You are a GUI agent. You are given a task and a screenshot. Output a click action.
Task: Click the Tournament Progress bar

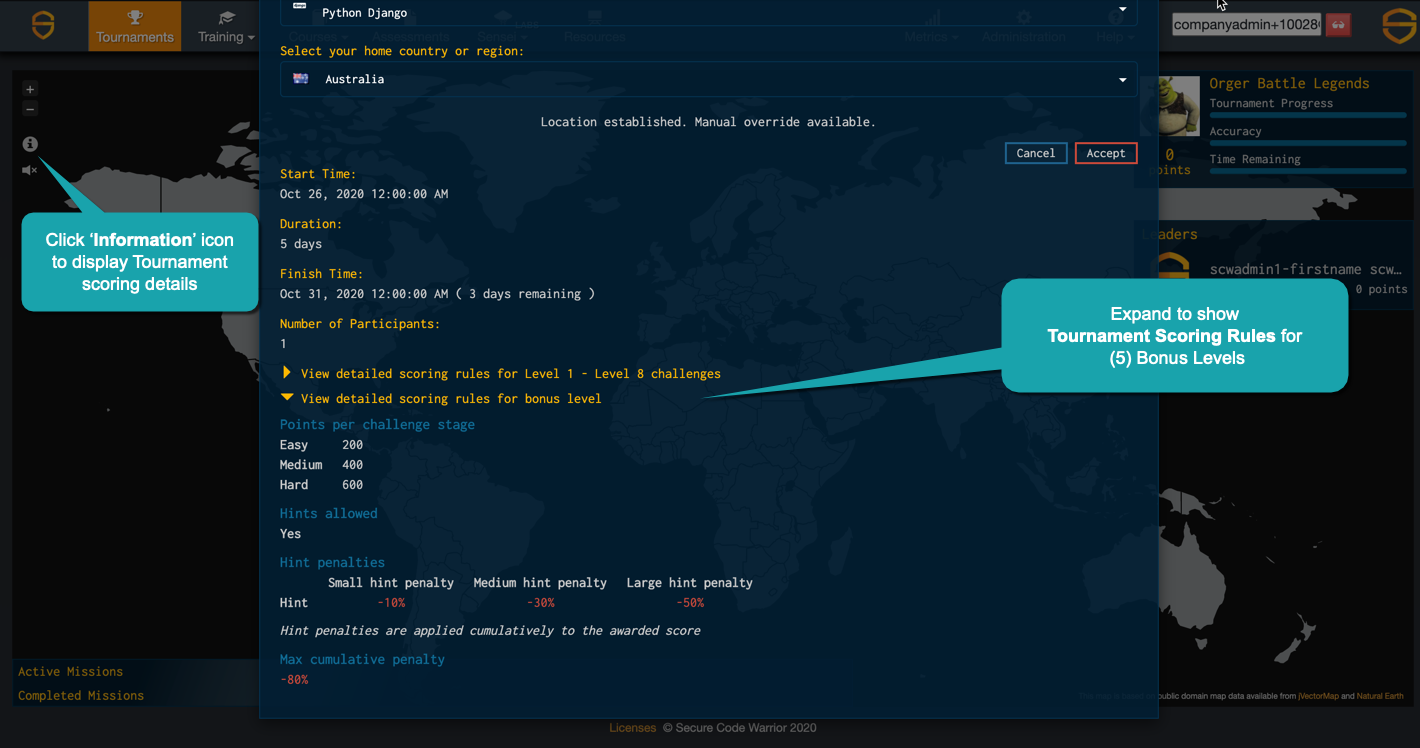click(1308, 115)
